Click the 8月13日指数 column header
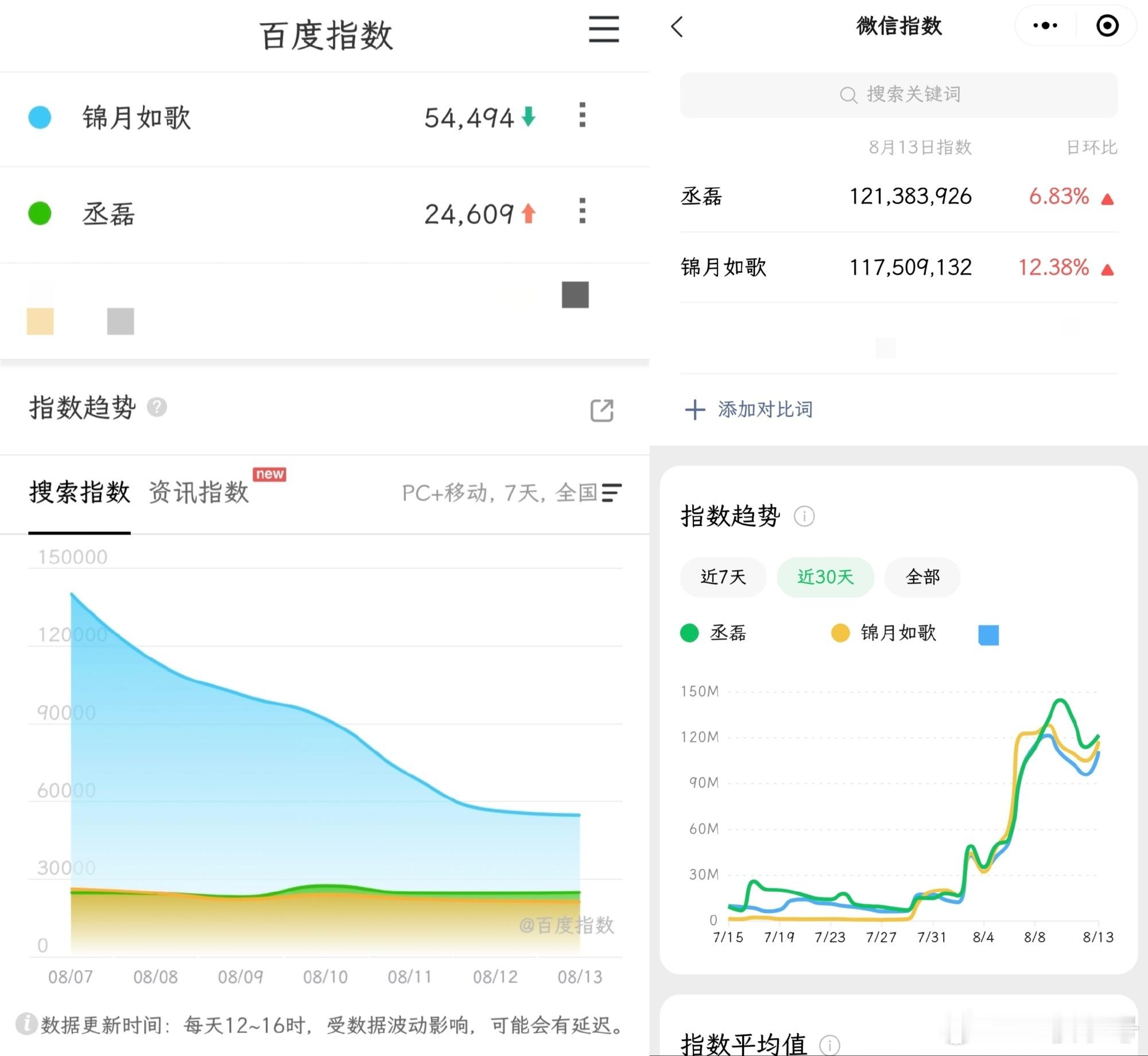The width and height of the screenshot is (1148, 1056). pos(920,148)
